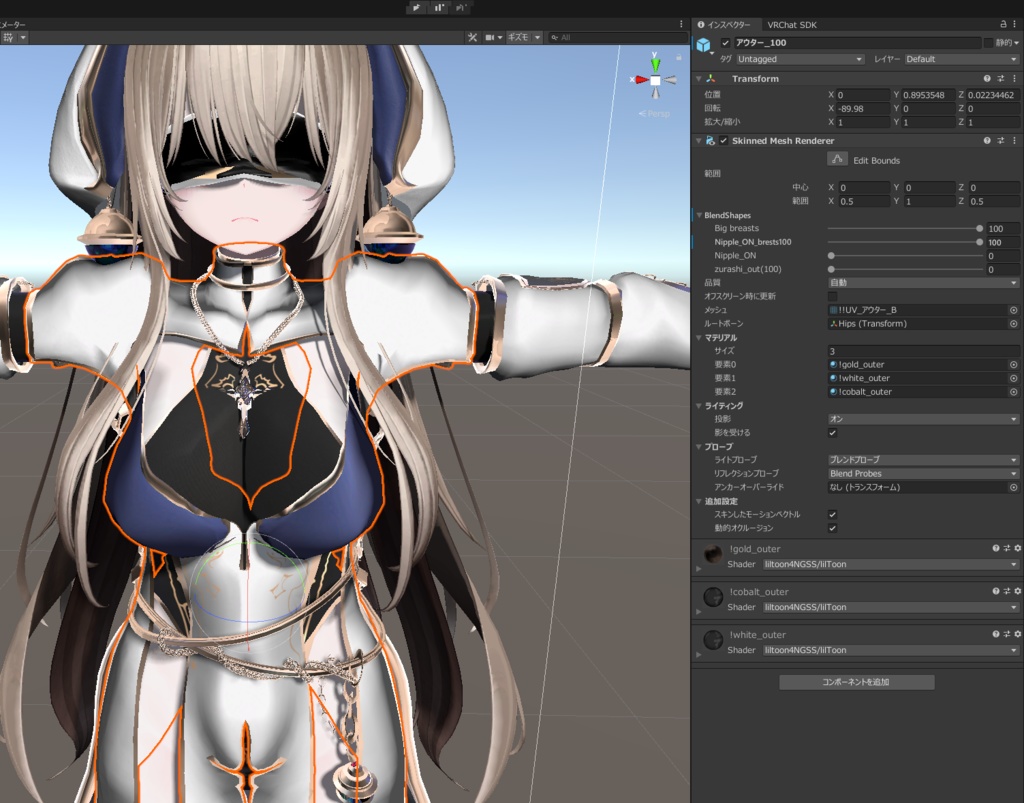Image resolution: width=1024 pixels, height=803 pixels.
Task: Pick material for !white_outer slot
Action: [x=1014, y=379]
